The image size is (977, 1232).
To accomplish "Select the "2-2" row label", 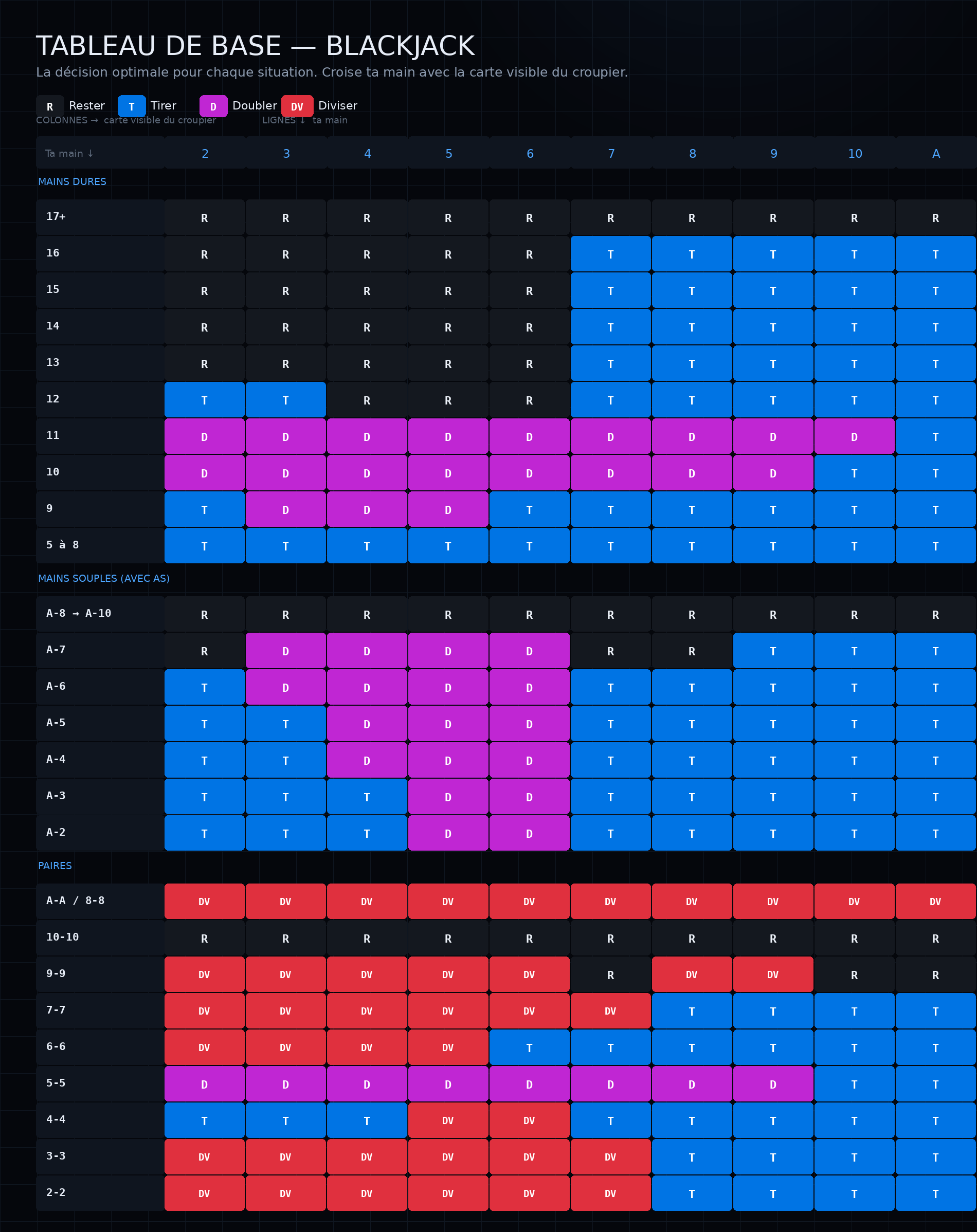I will tap(100, 1193).
